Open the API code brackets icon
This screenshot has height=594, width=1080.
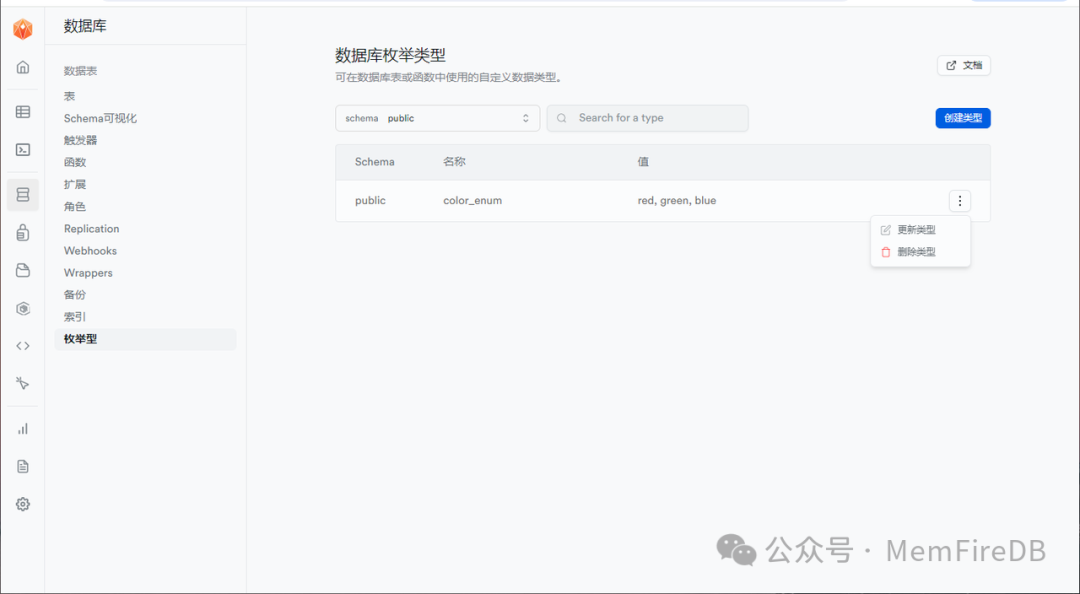[23, 346]
